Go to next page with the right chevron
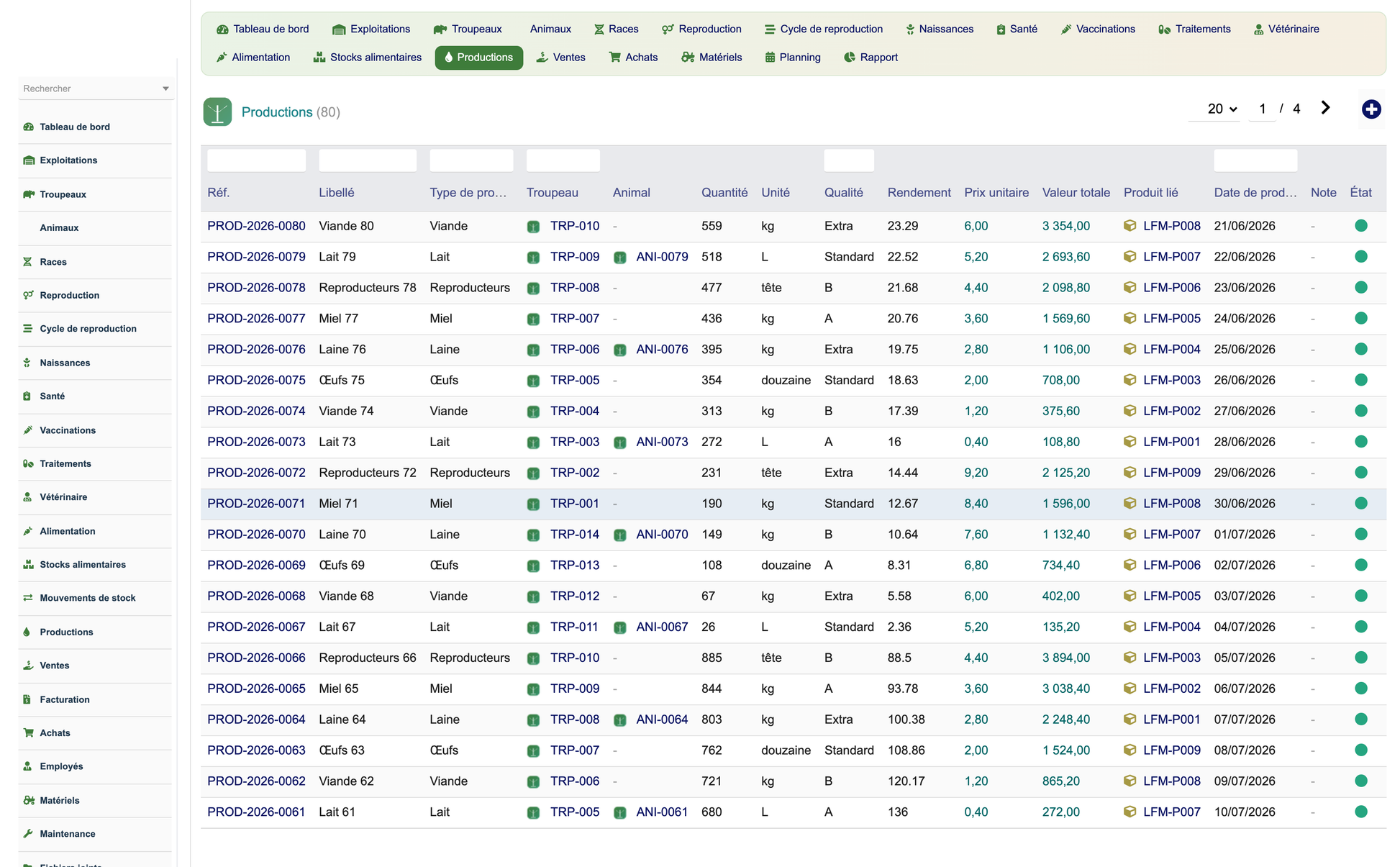 pyautogui.click(x=1325, y=108)
